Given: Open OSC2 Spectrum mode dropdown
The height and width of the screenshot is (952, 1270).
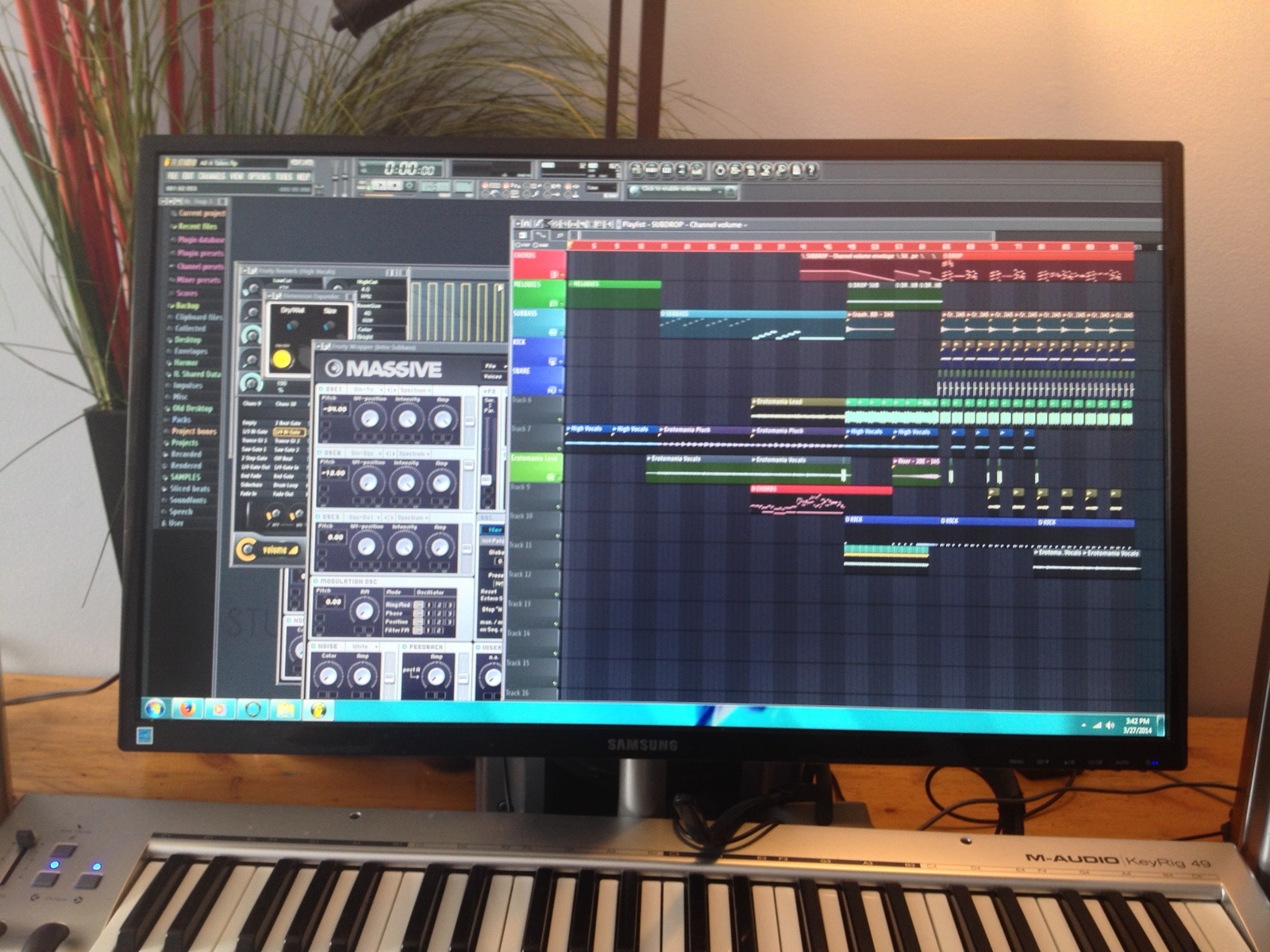Looking at the screenshot, I should [x=414, y=453].
